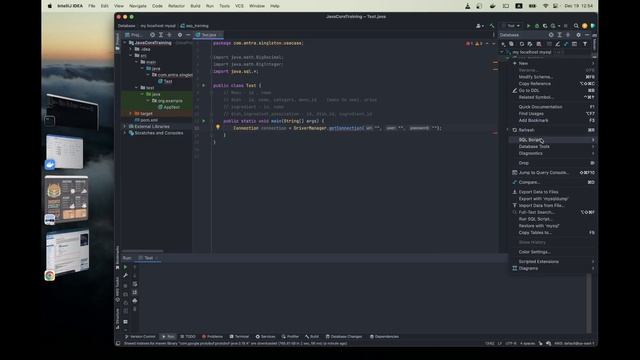Select AppTest class in project tree
This screenshot has height=360, width=640.
[x=169, y=107]
